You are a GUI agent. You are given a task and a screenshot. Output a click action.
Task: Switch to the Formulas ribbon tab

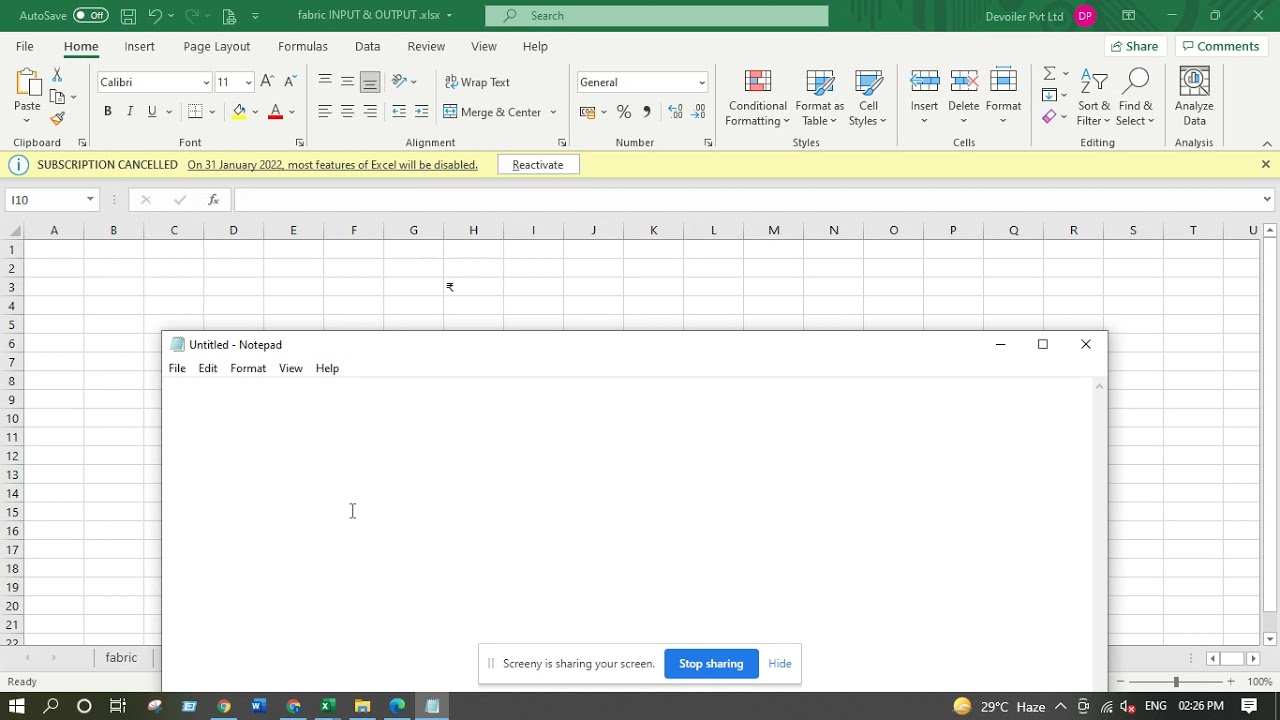tap(303, 46)
